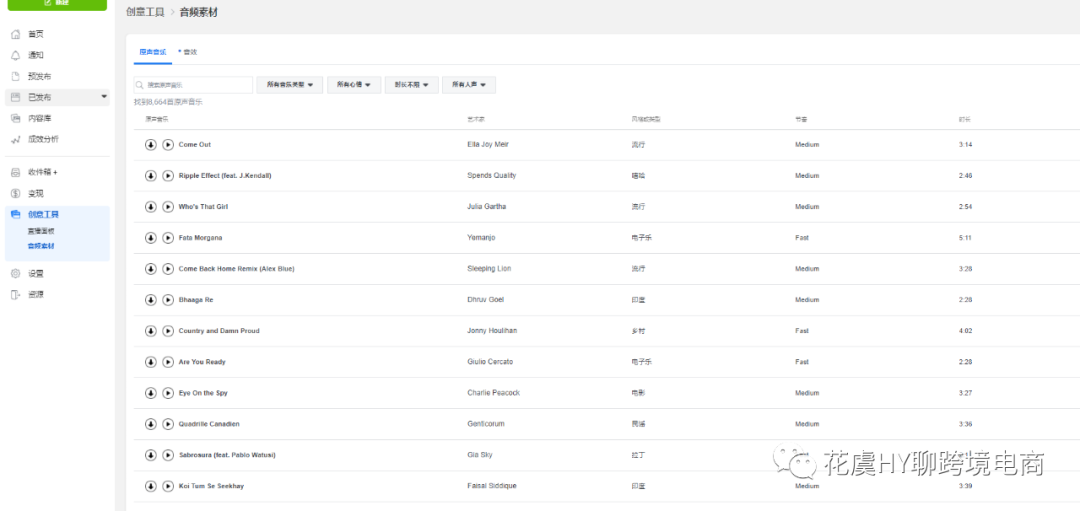Play the track Come Out

point(168,145)
